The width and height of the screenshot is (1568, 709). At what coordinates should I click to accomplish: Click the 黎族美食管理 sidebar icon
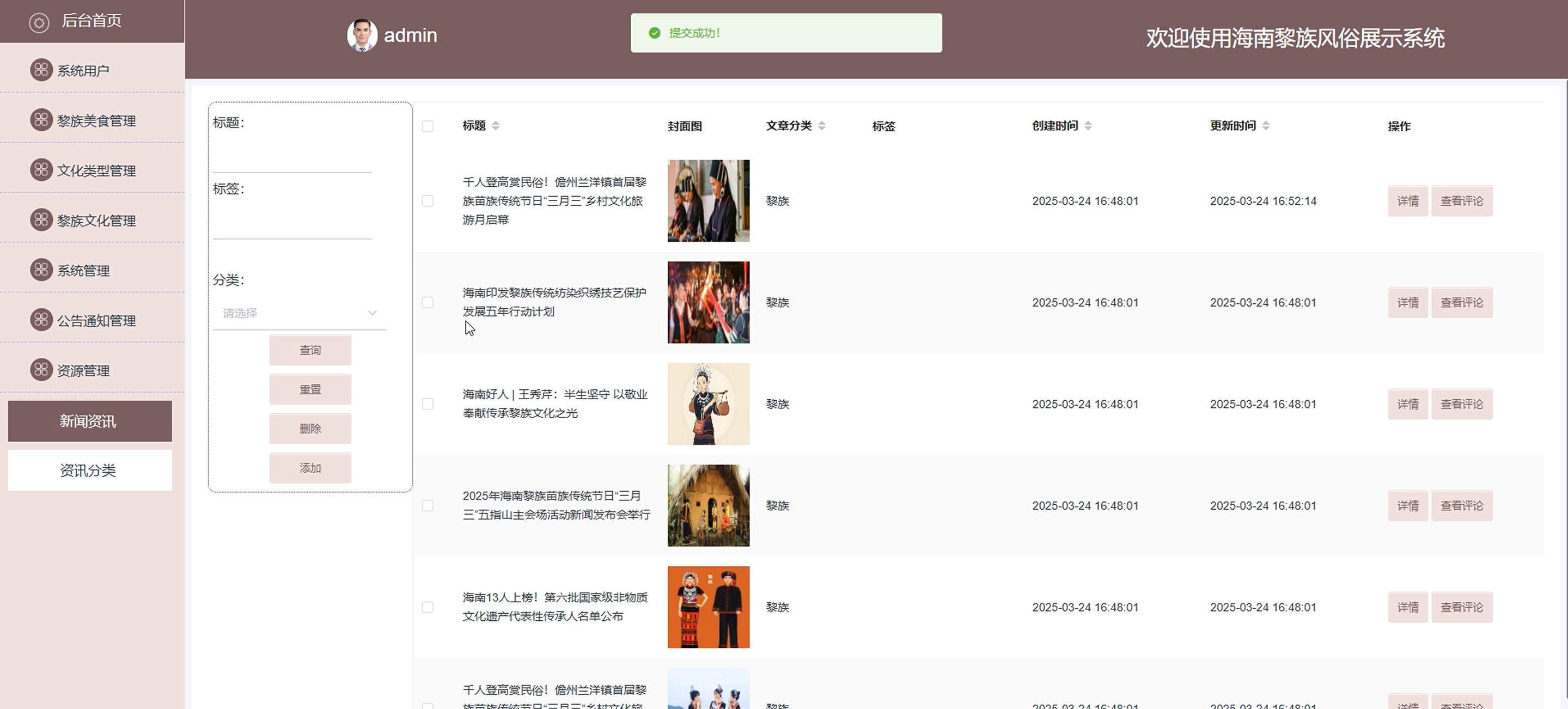[41, 120]
